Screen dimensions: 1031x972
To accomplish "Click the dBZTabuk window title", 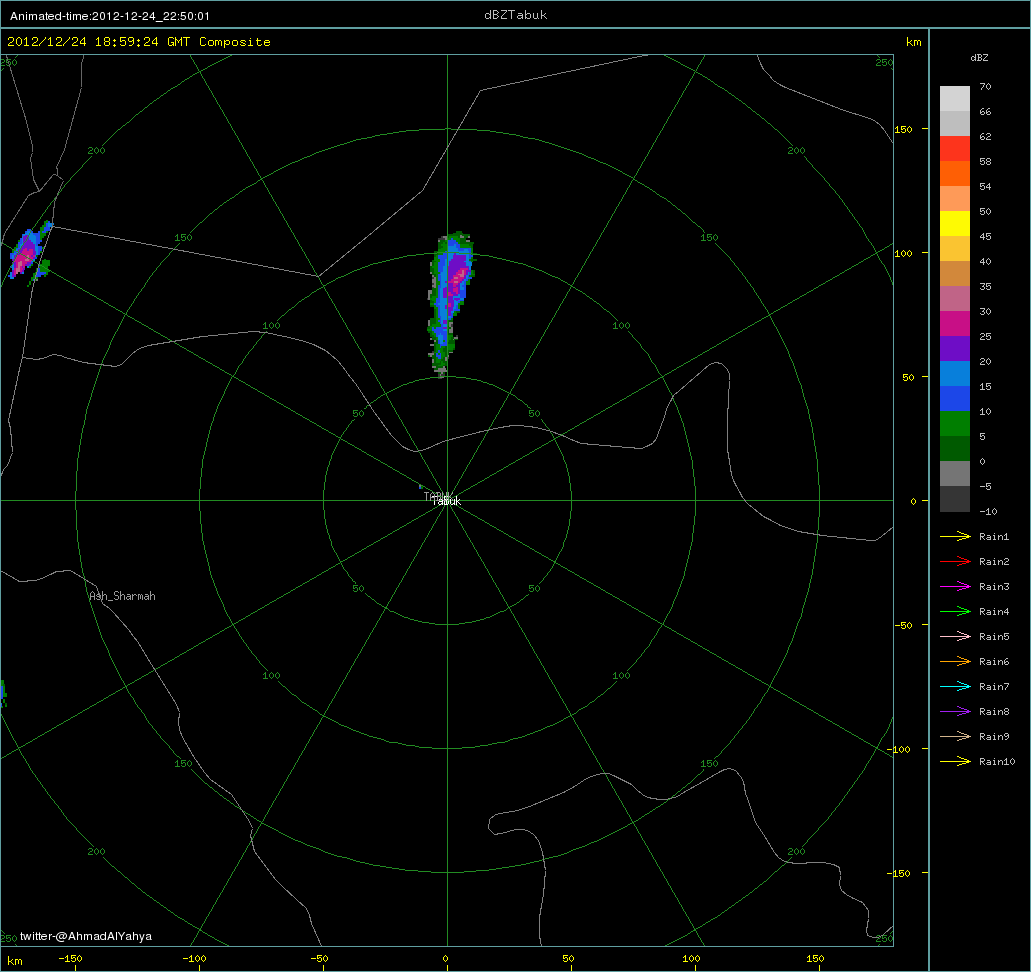I will click(516, 15).
